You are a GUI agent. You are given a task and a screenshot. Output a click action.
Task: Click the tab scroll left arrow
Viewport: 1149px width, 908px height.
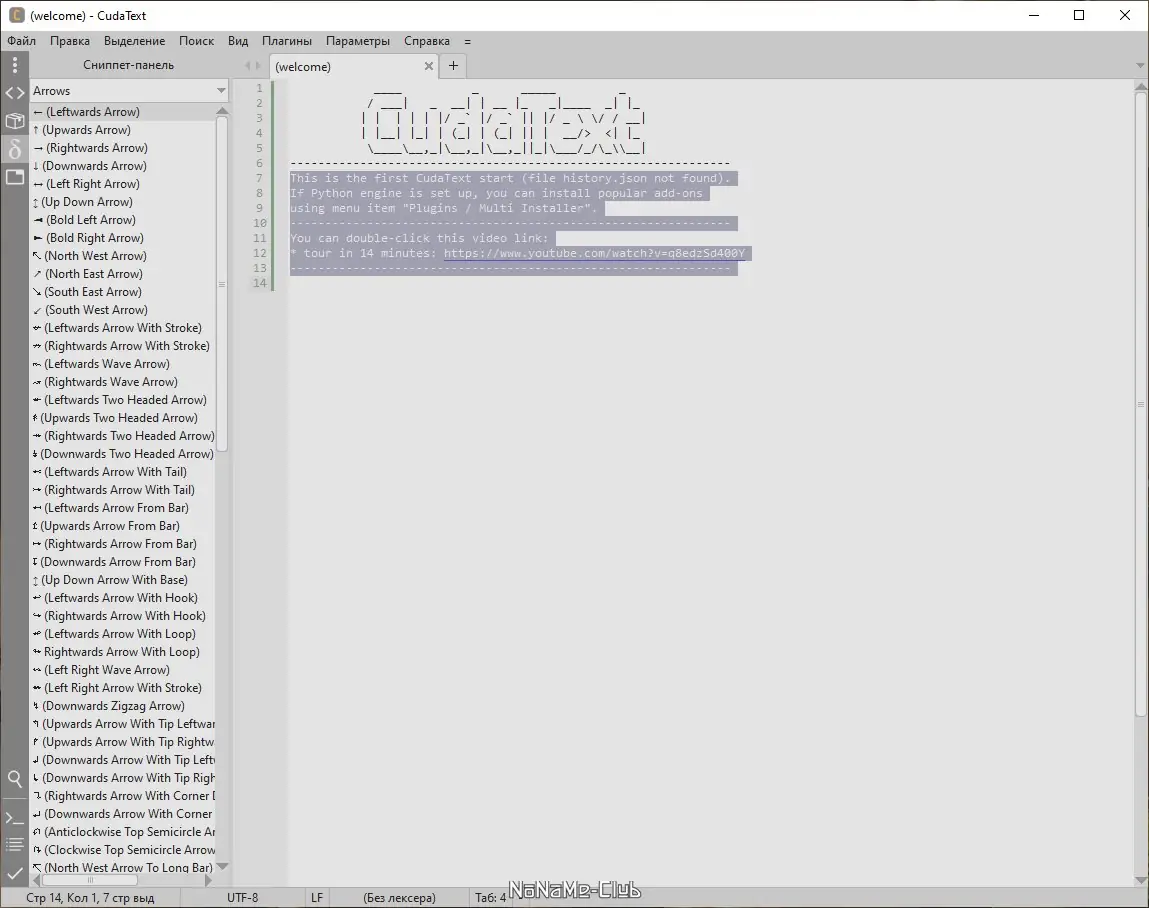[x=248, y=66]
